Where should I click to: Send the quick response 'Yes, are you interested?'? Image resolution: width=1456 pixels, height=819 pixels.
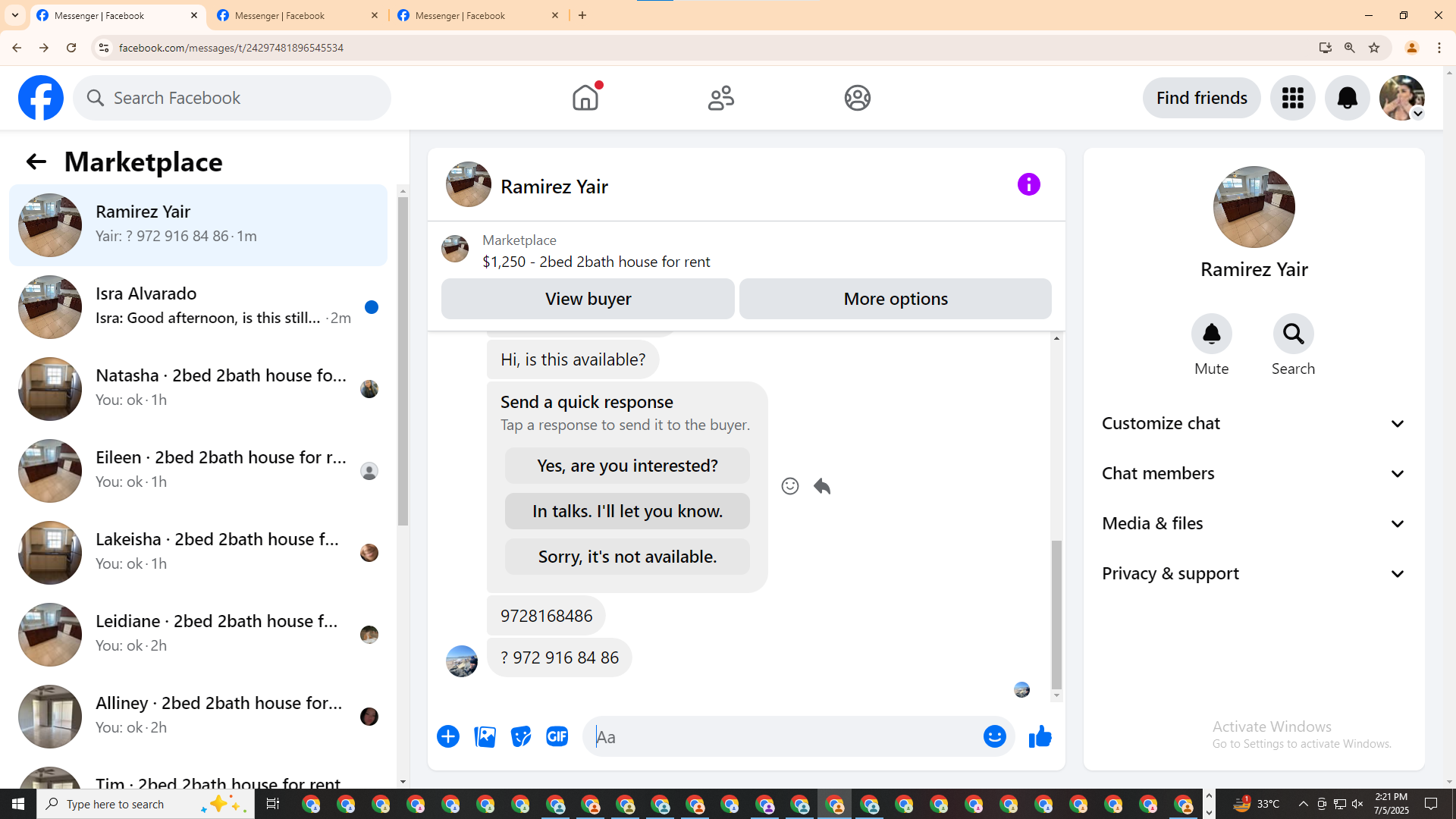tap(627, 466)
